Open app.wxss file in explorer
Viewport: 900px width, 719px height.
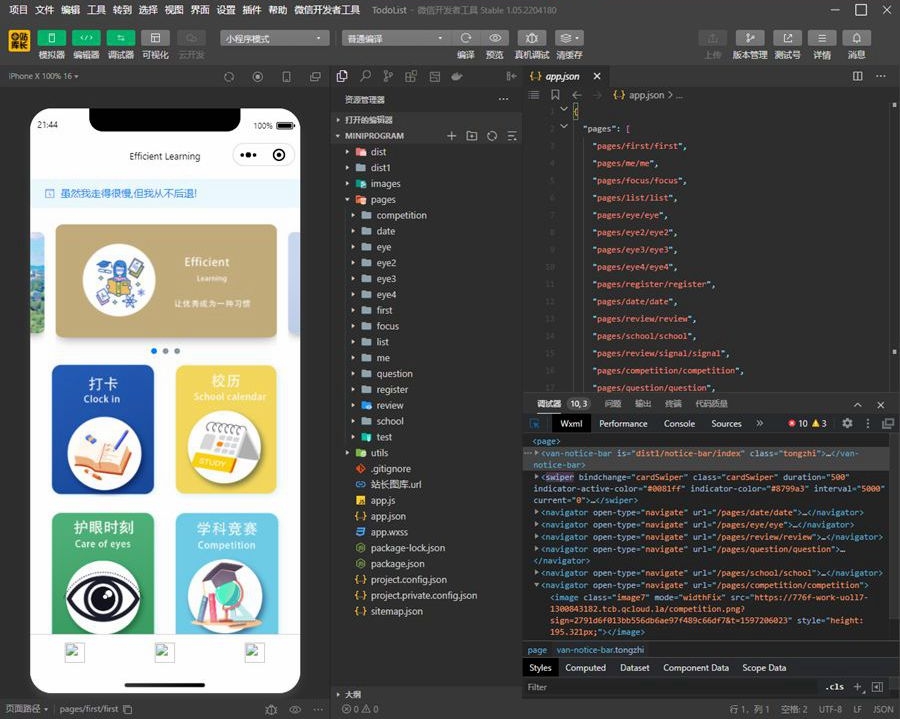[388, 532]
